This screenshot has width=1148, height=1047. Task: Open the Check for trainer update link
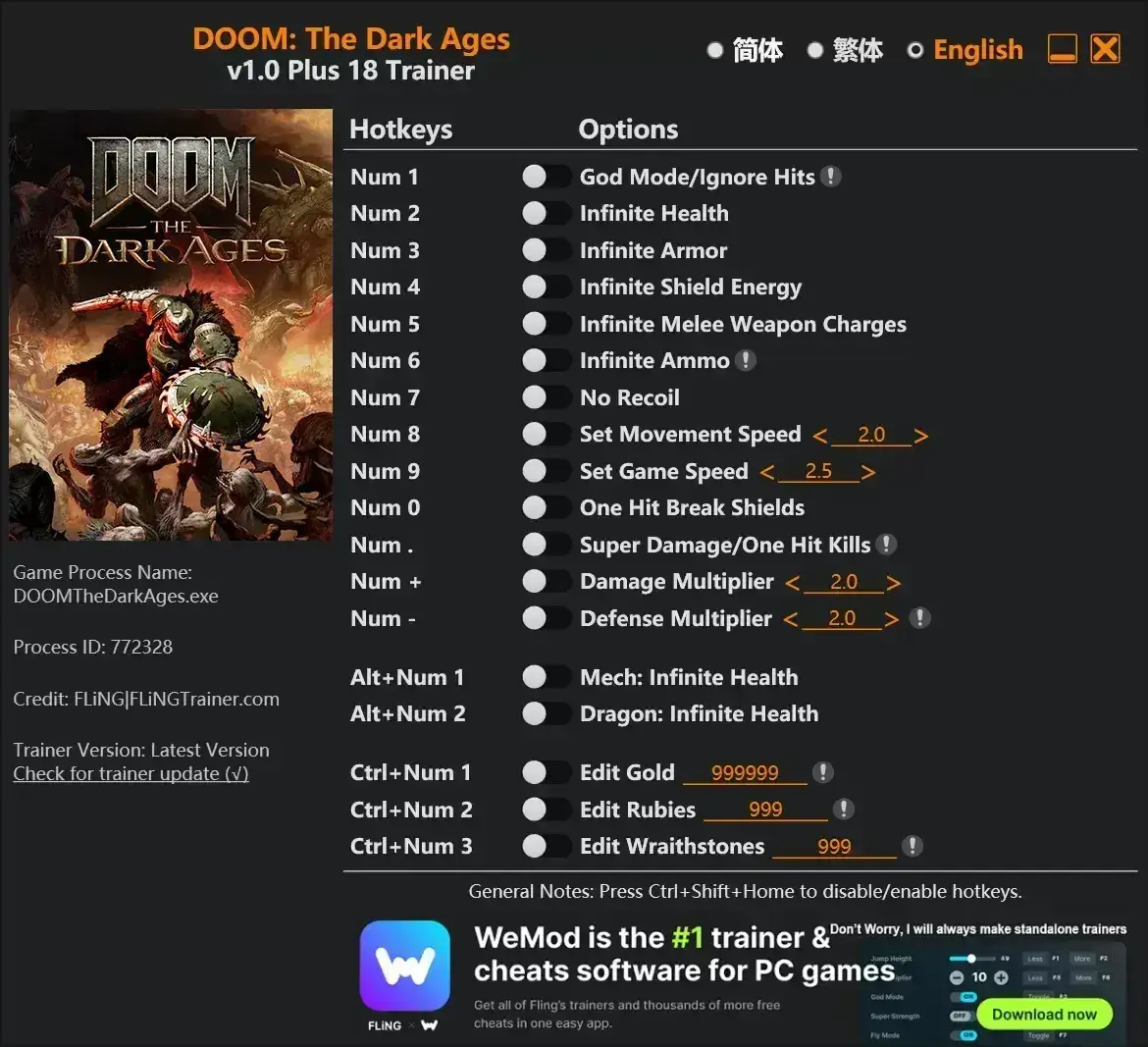(x=130, y=773)
